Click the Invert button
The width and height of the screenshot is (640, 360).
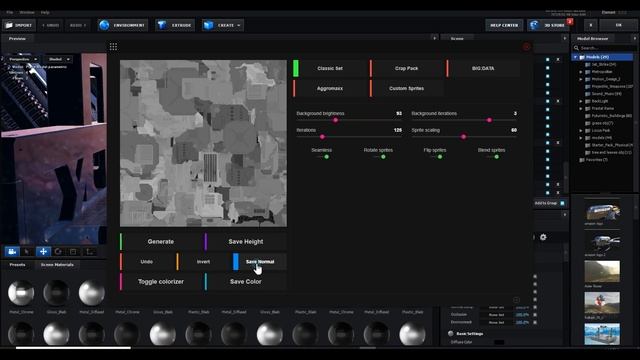[203, 262]
